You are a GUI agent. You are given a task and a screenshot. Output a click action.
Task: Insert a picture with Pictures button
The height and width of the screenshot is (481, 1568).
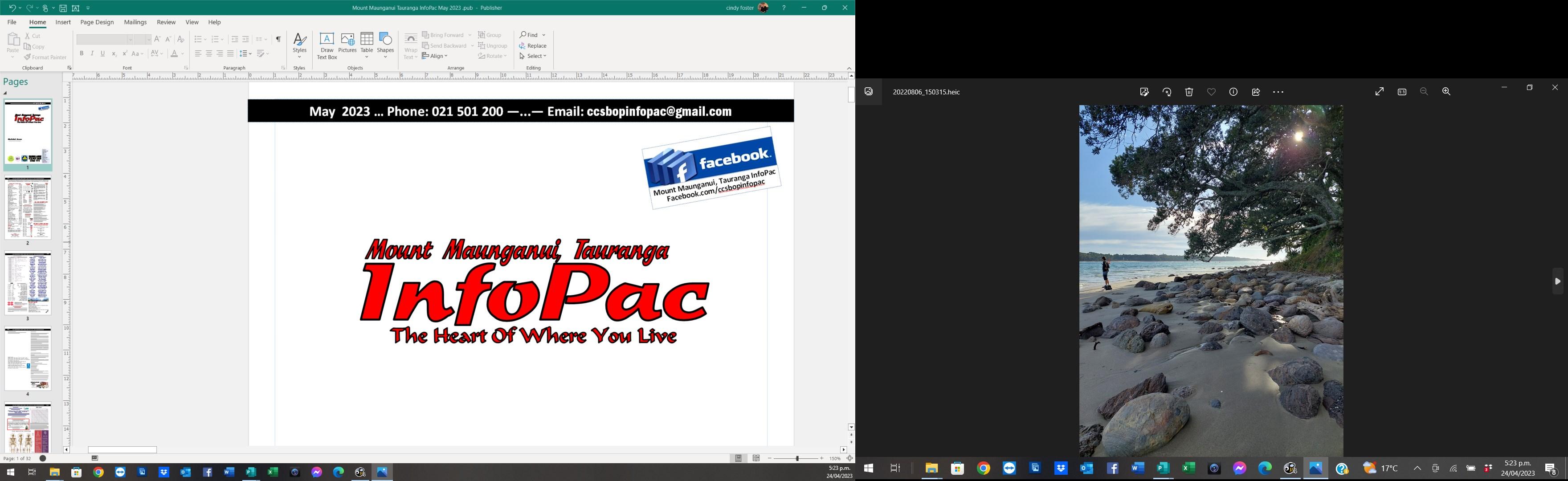click(347, 46)
